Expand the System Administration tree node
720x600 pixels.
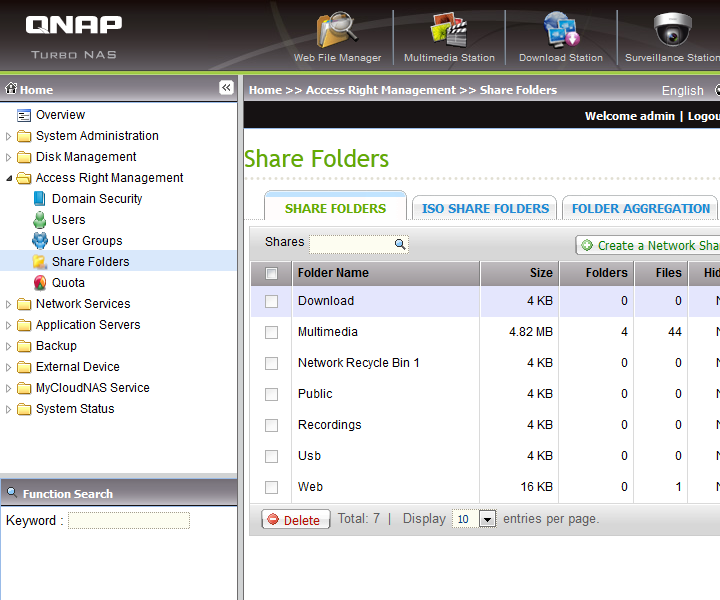click(9, 136)
